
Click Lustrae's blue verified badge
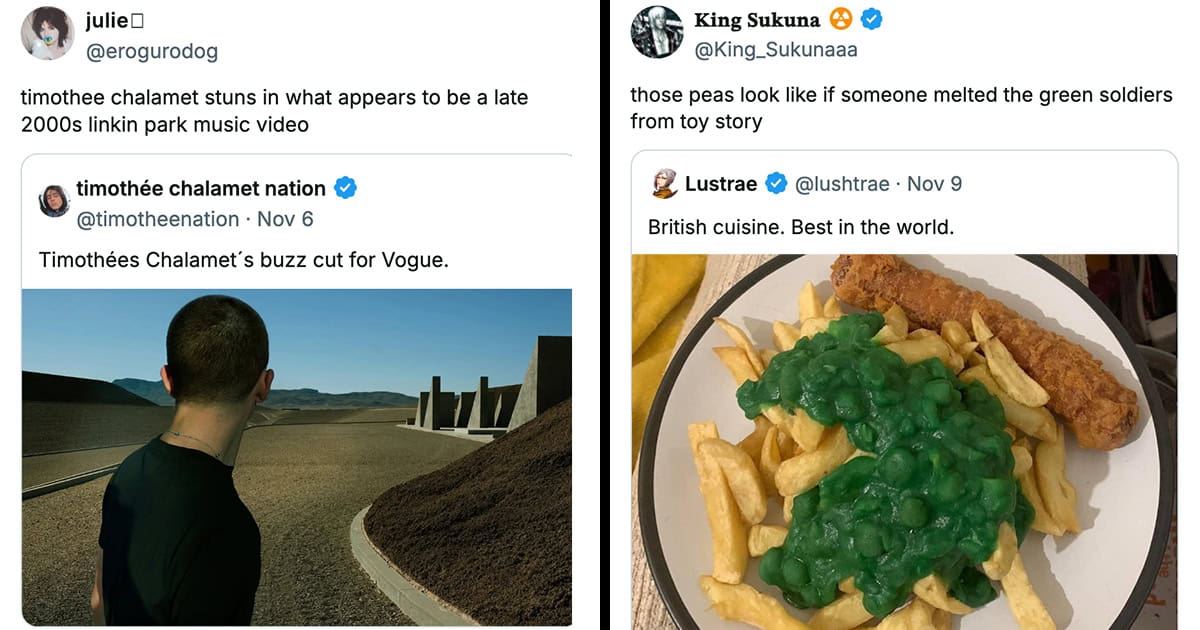[776, 184]
